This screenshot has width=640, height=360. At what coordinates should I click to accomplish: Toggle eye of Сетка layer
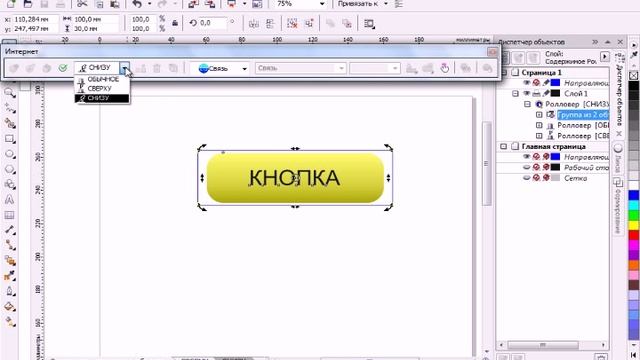coord(527,178)
